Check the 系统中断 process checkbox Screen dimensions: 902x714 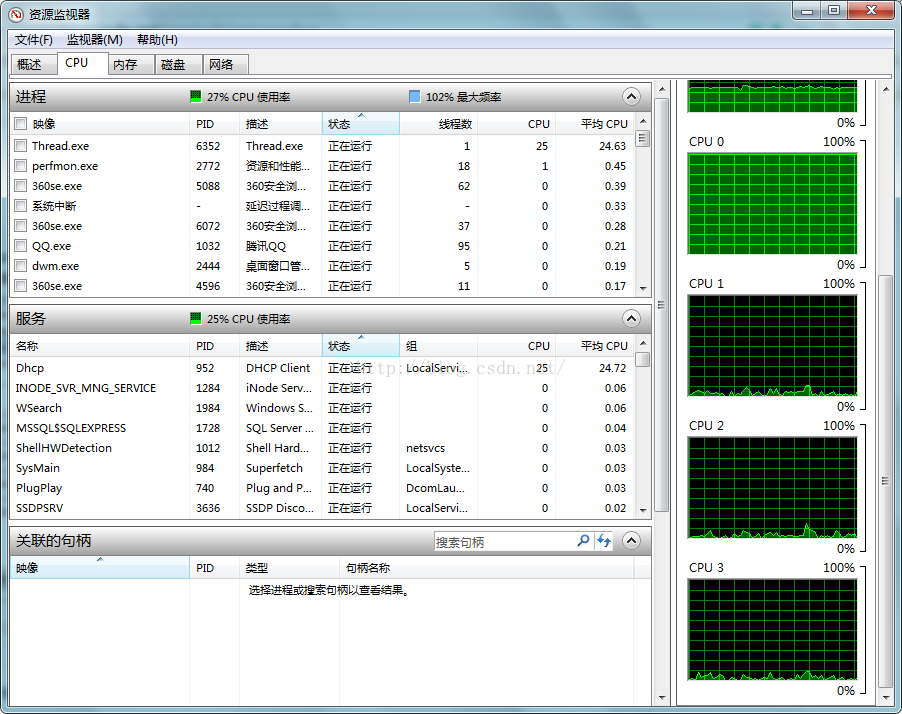(x=21, y=206)
